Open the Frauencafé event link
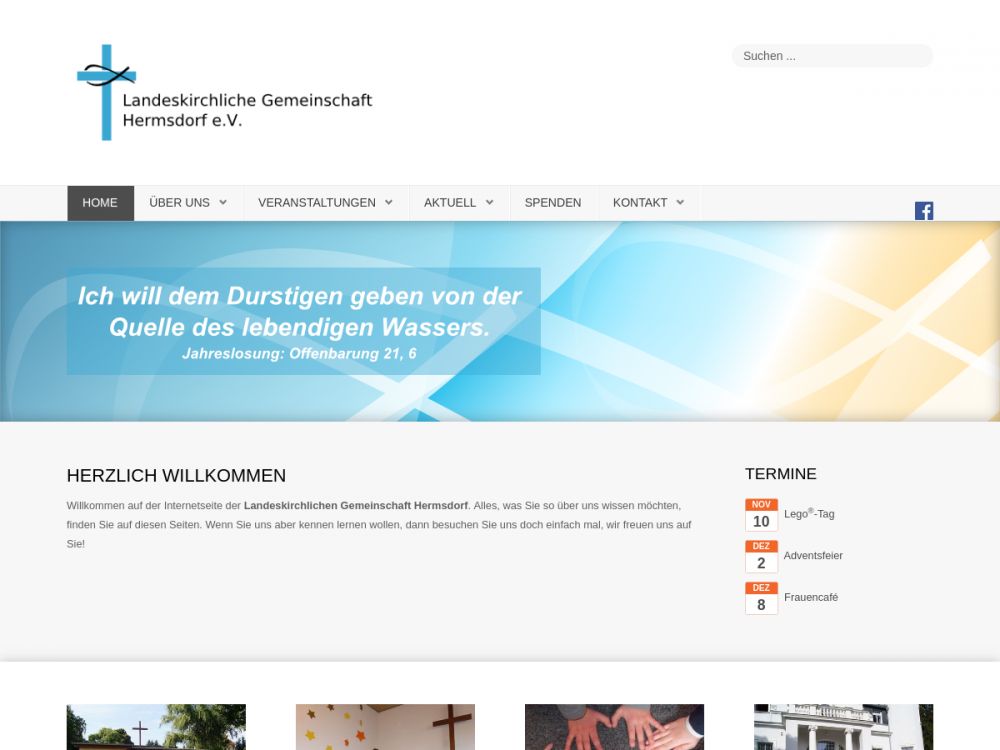 coord(811,598)
